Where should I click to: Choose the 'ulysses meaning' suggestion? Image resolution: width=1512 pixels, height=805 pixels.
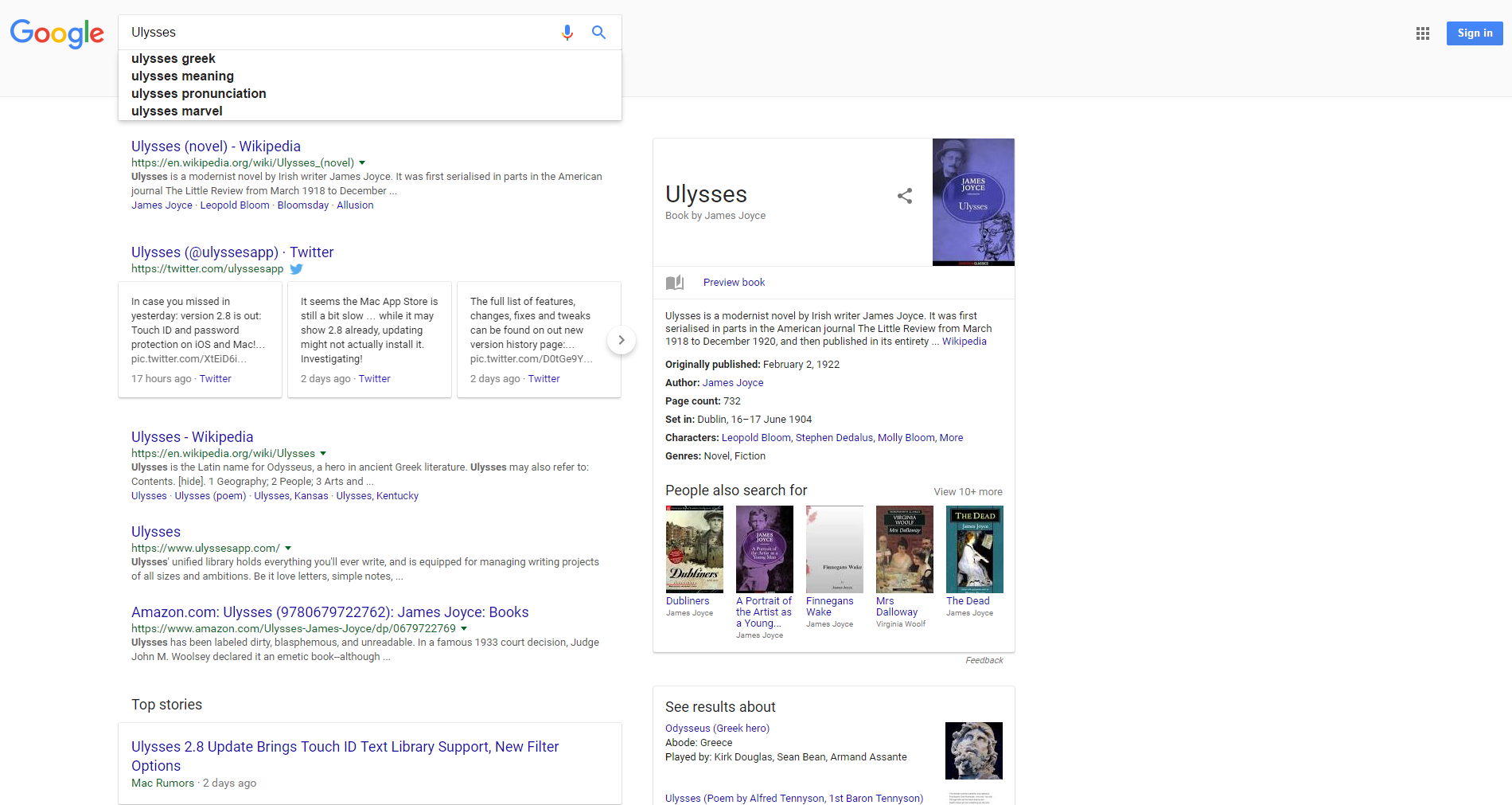(370, 76)
